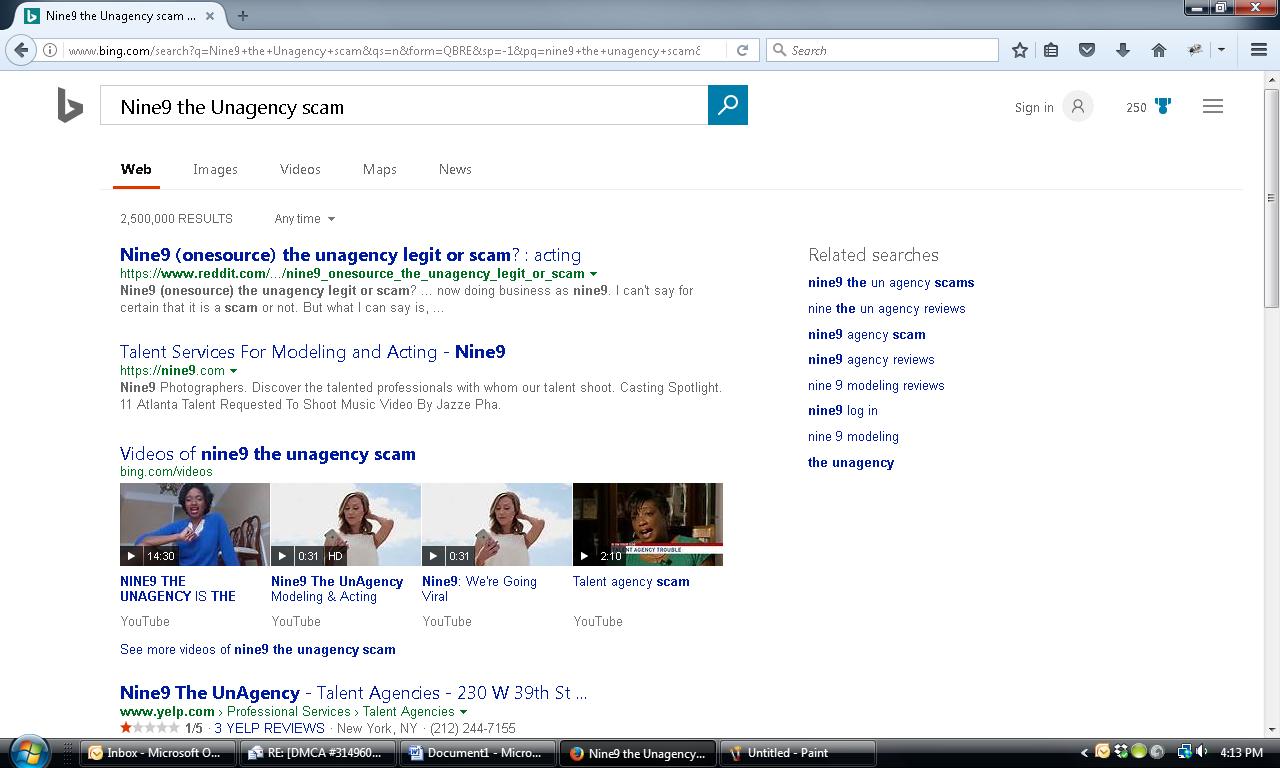Reload the page with the refresh icon
The height and width of the screenshot is (768, 1280).
(x=742, y=50)
